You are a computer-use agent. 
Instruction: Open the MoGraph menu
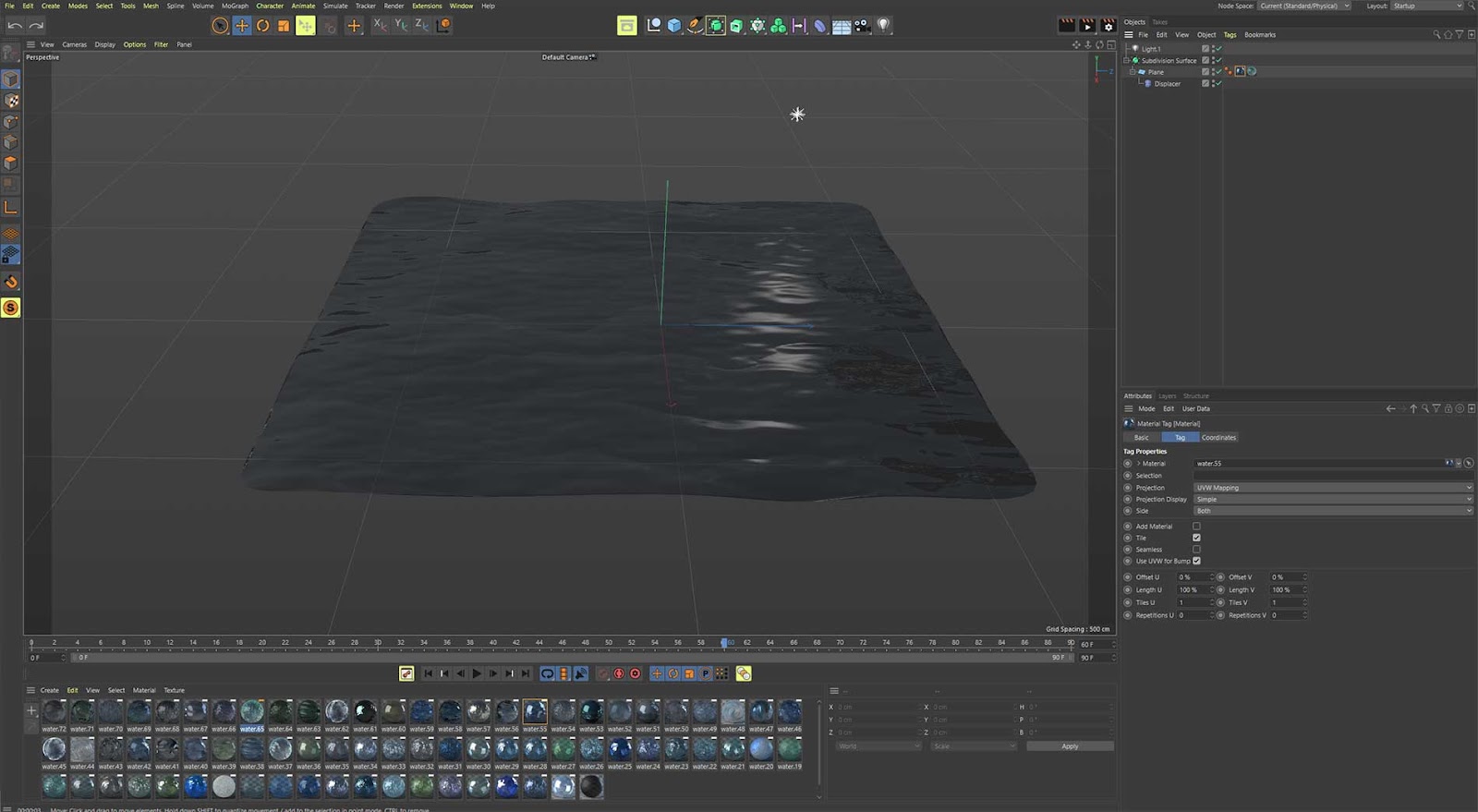[235, 6]
